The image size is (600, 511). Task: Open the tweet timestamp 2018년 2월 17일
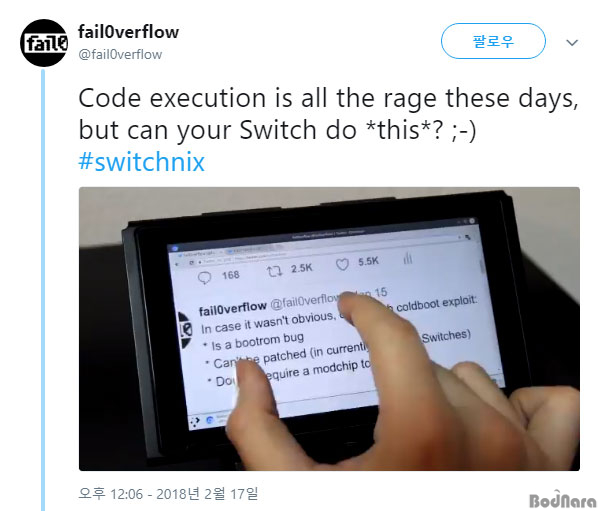click(x=168, y=494)
